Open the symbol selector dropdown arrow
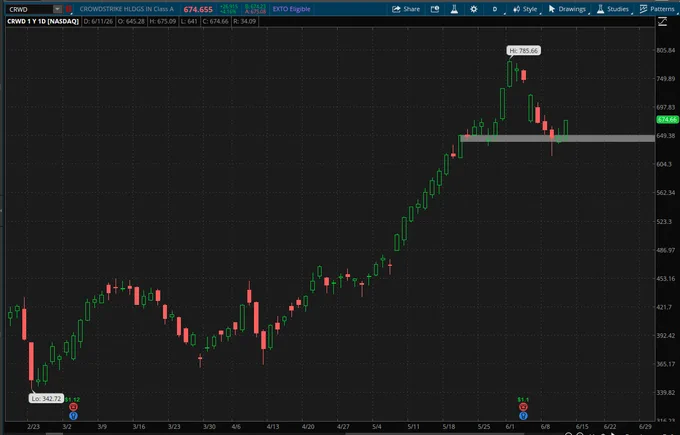The width and height of the screenshot is (680, 435). [57, 9]
